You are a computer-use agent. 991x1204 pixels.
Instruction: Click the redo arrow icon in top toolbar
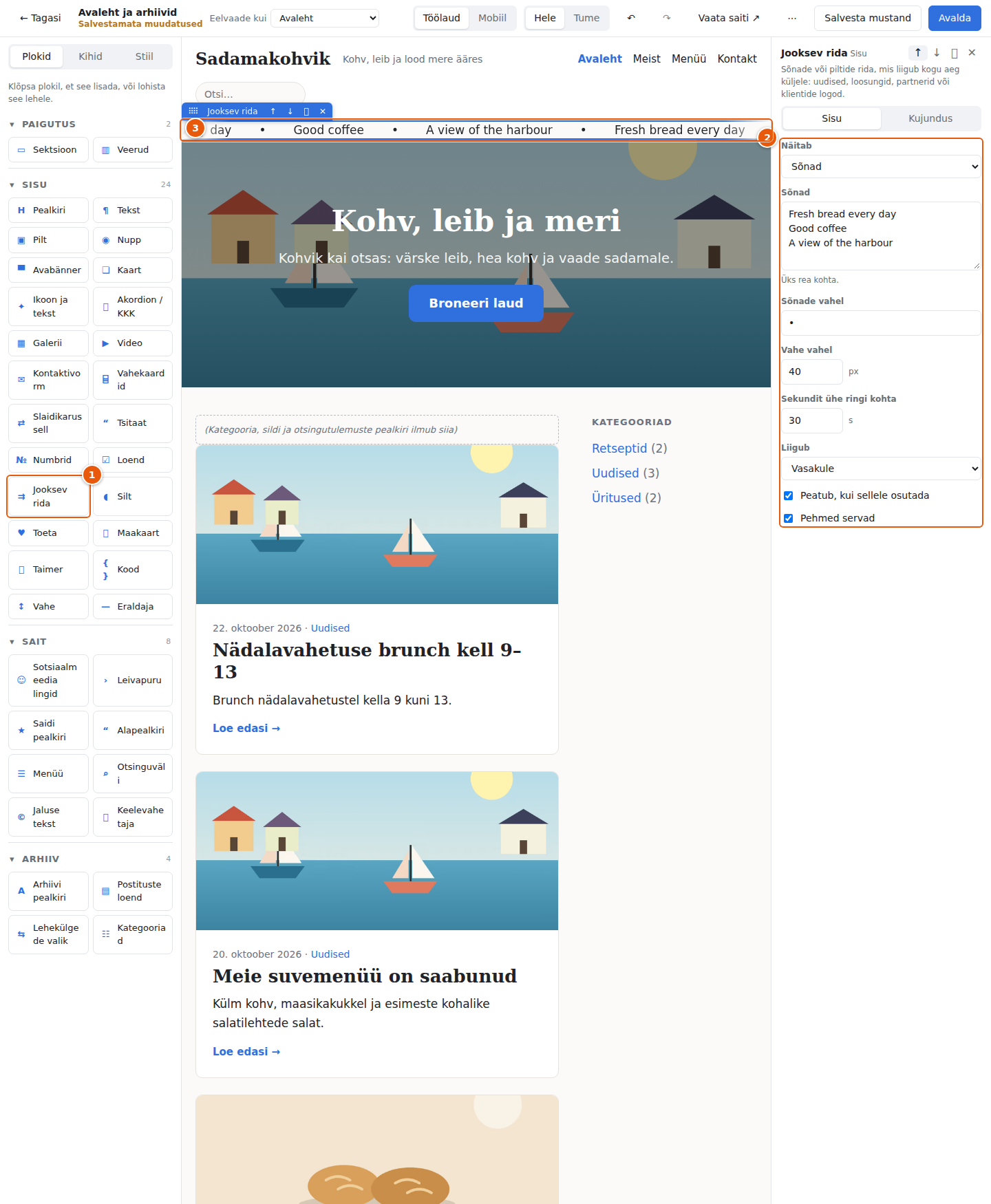(x=666, y=18)
